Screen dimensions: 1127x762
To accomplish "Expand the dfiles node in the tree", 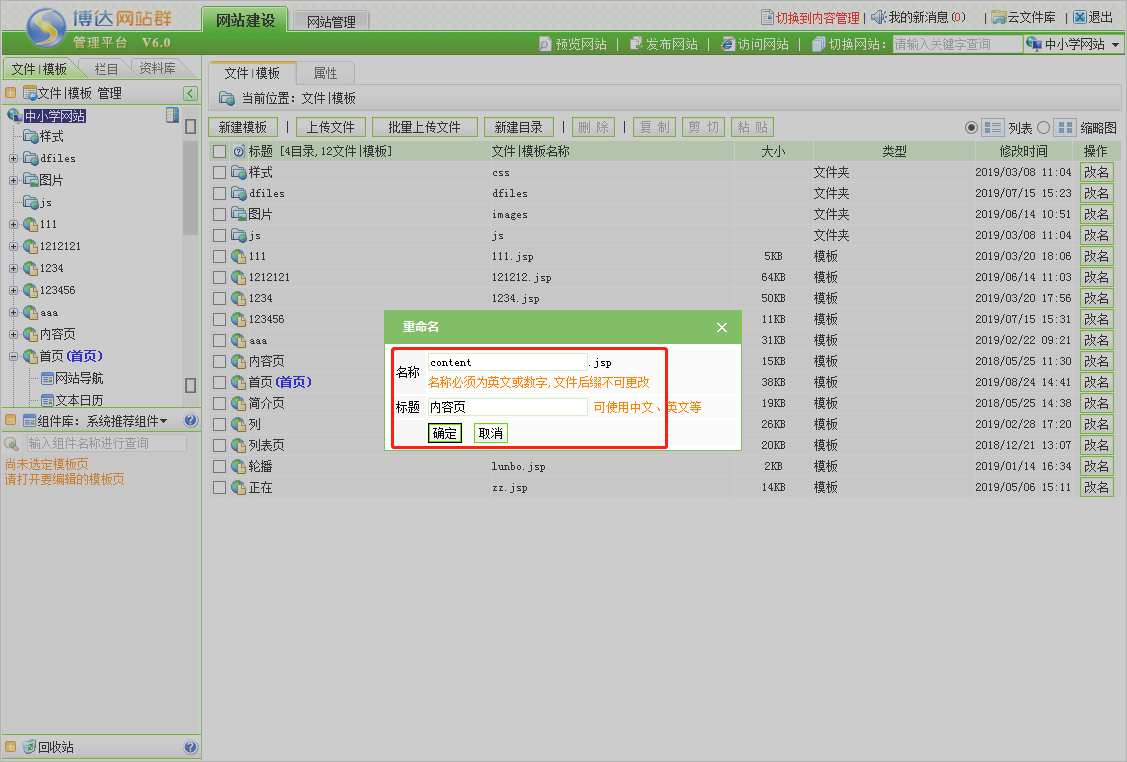I will pyautogui.click(x=13, y=158).
